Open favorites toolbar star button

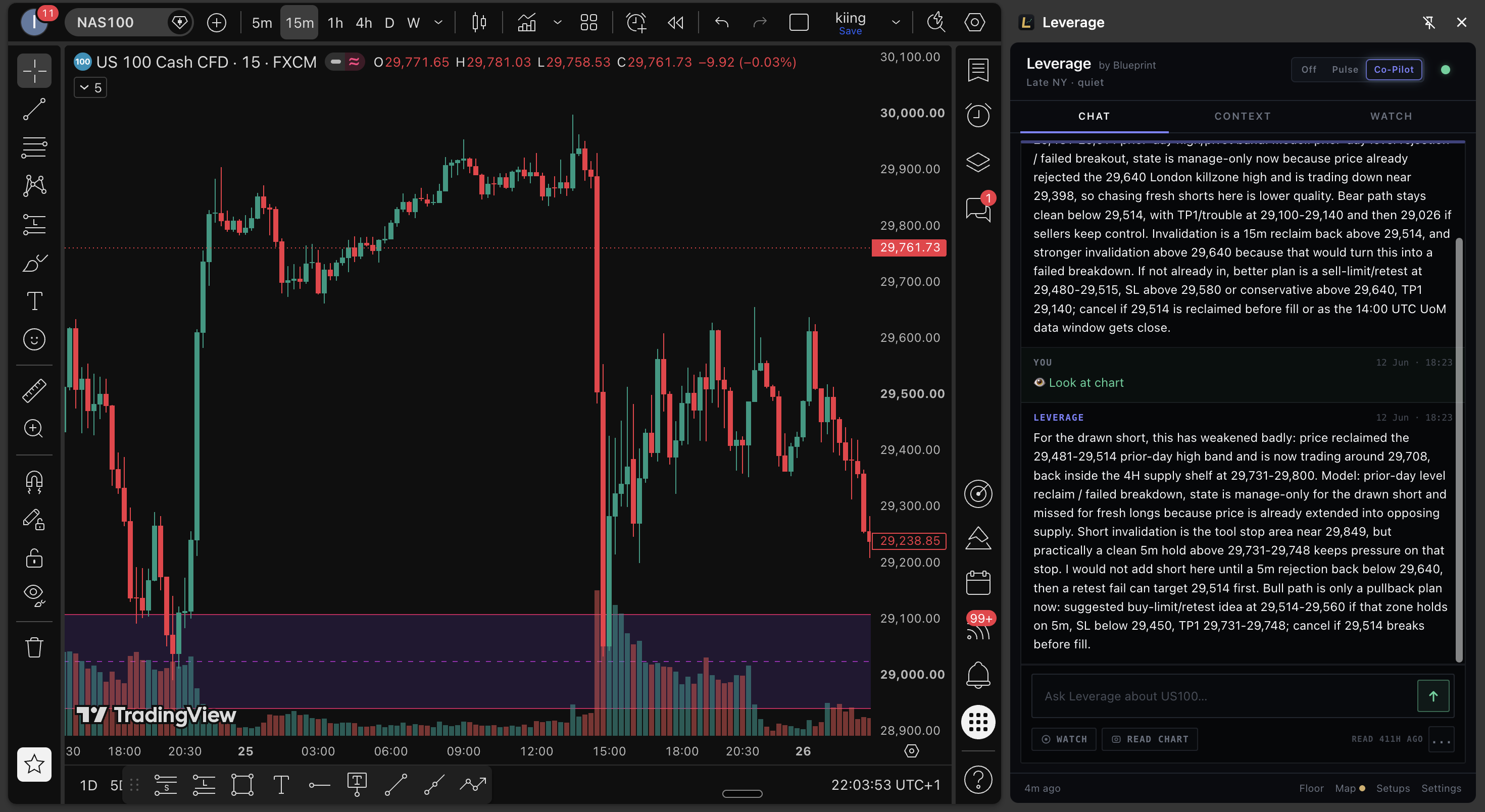point(34,764)
